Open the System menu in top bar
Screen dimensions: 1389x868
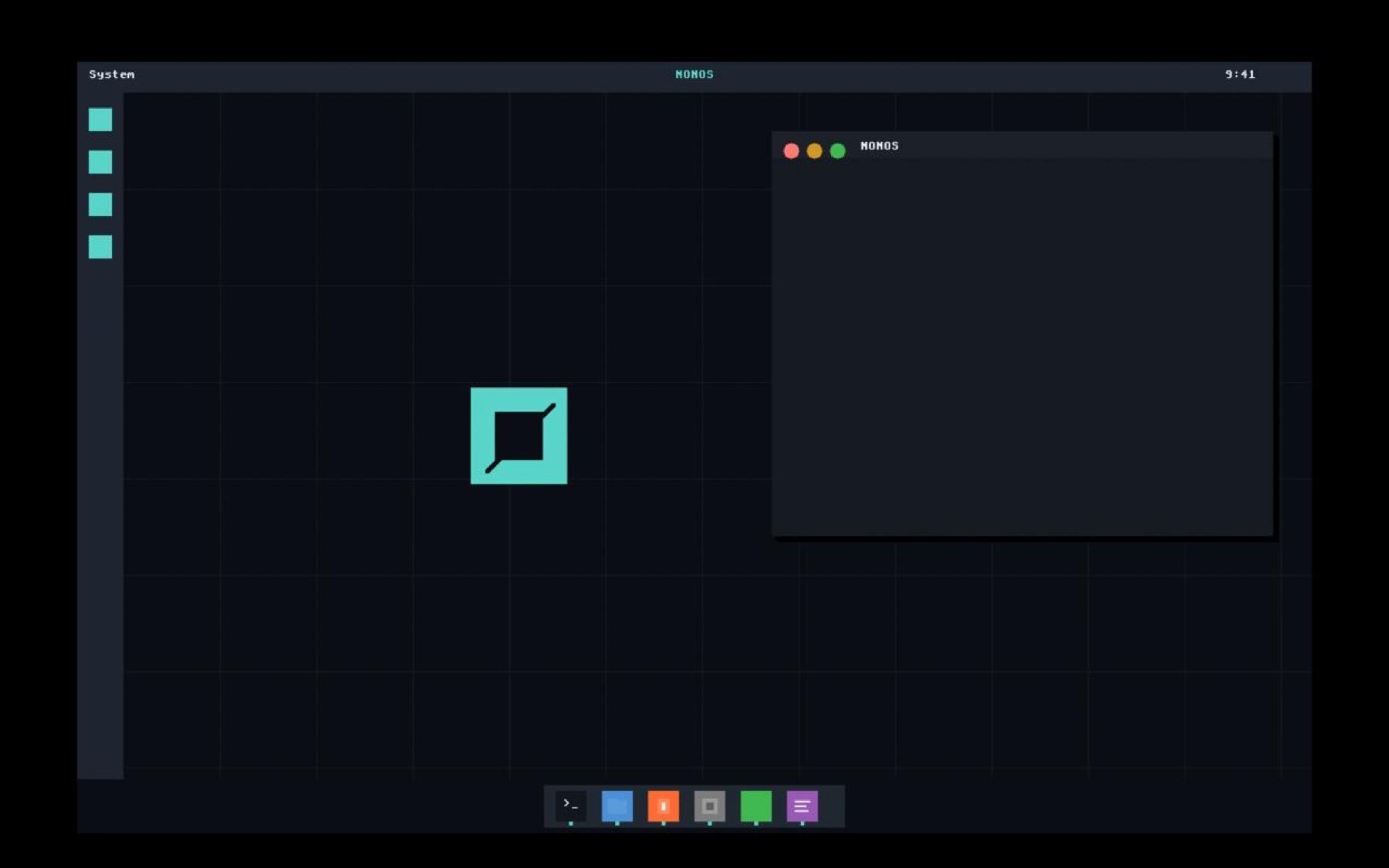pos(112,75)
